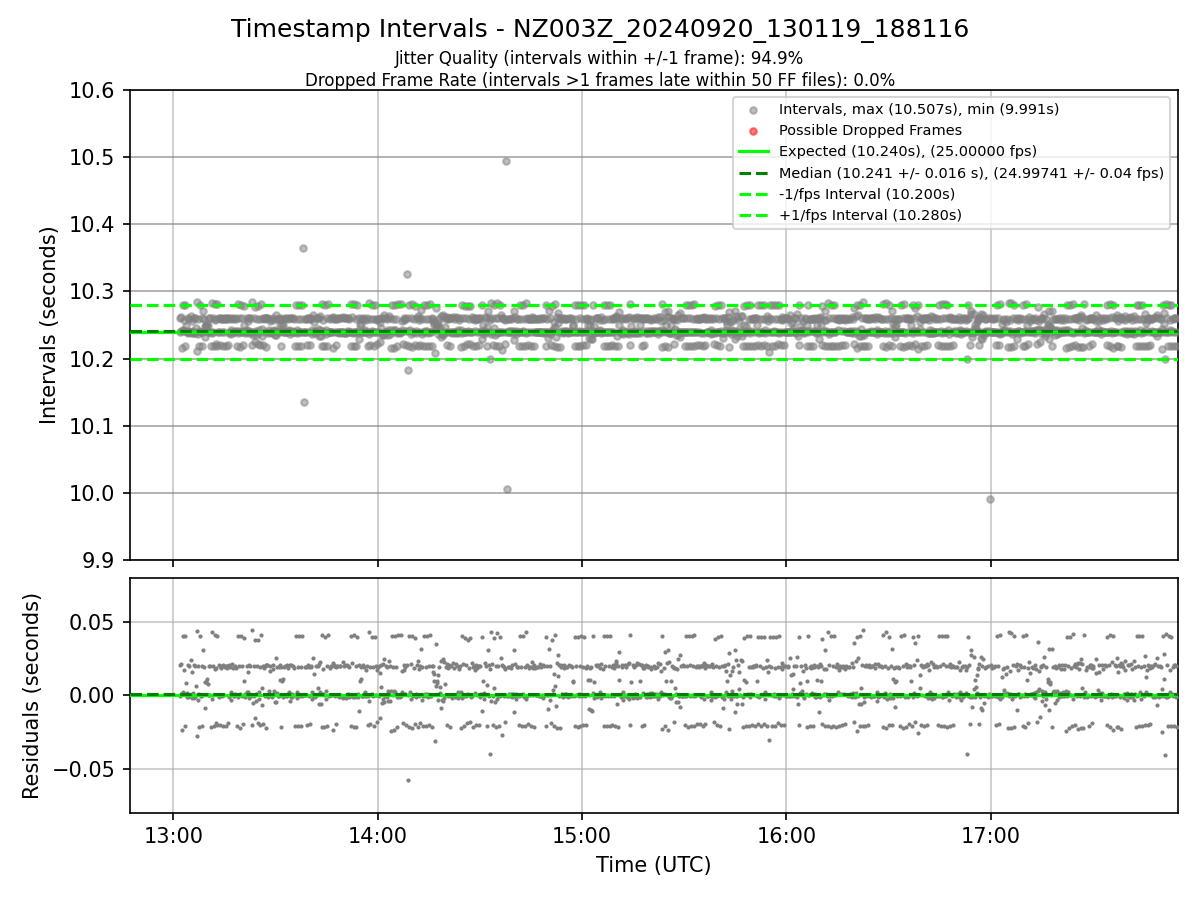Click the 'Jitter Quality' subtitle line
The image size is (1200, 900).
click(x=599, y=58)
